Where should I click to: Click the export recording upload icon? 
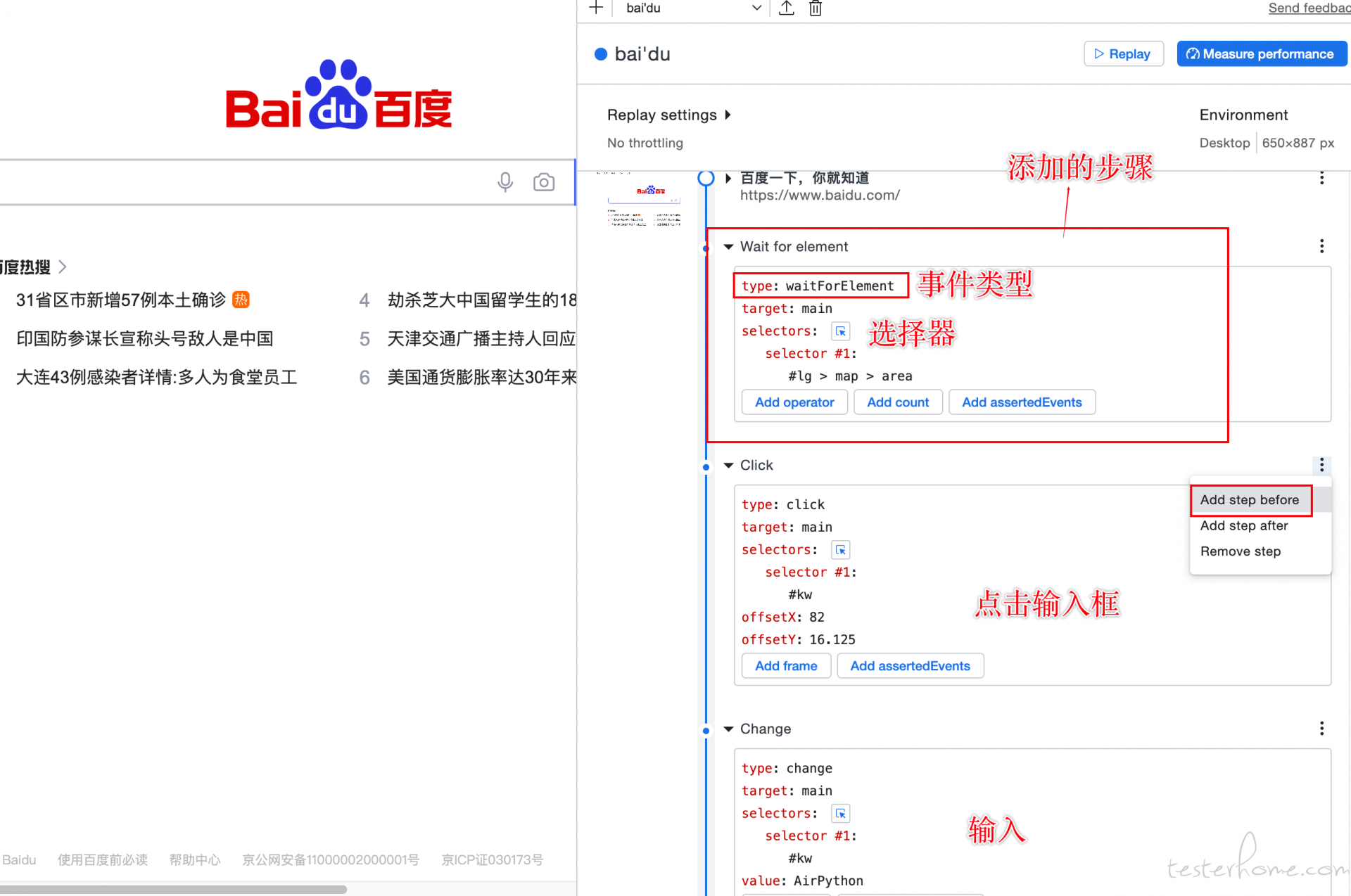[x=787, y=8]
